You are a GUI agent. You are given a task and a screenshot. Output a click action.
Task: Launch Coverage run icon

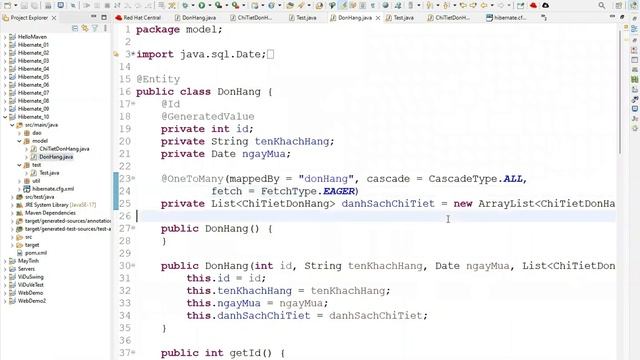click(218, 5)
